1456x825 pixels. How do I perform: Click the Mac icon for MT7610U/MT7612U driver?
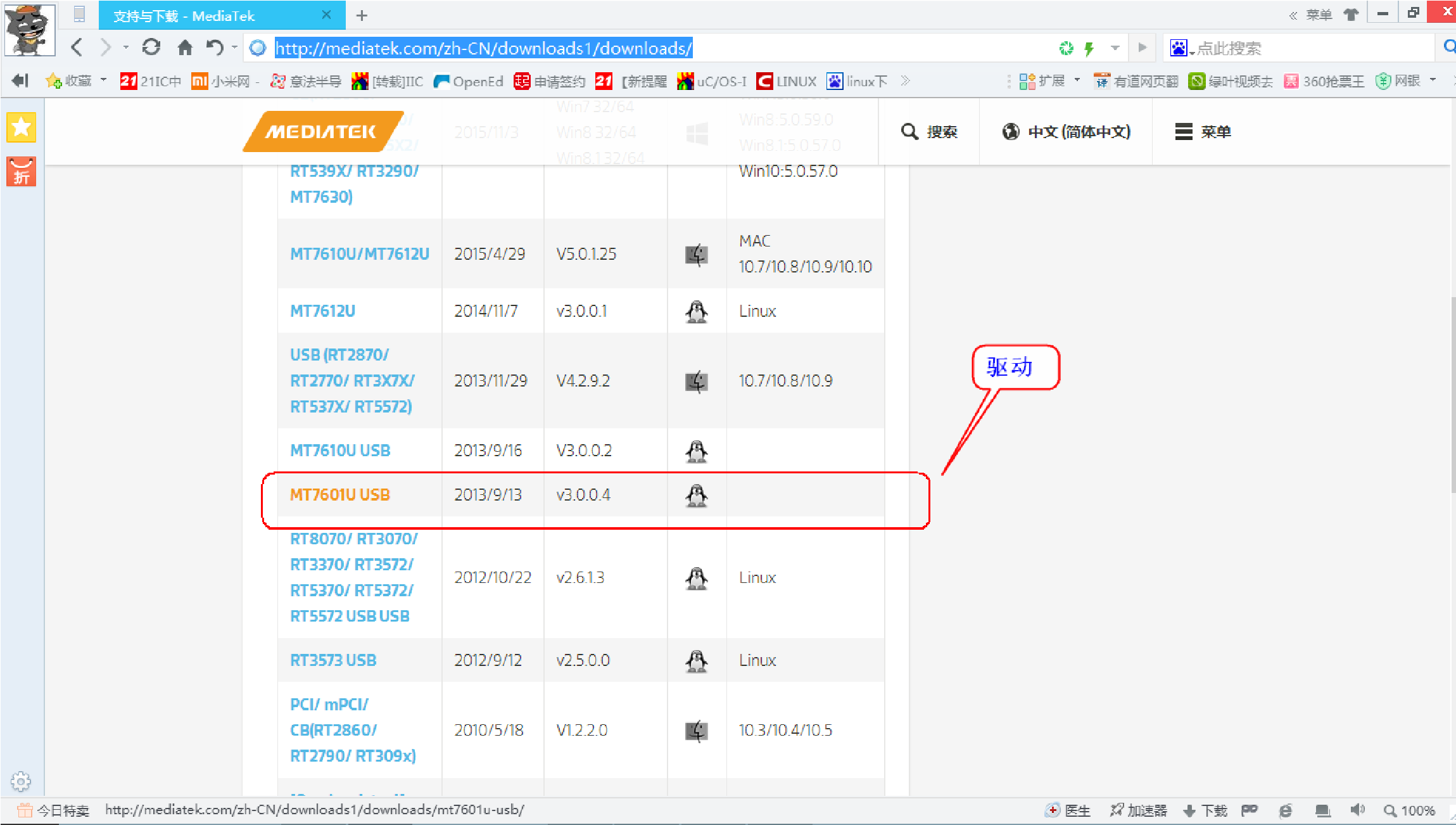(x=696, y=255)
